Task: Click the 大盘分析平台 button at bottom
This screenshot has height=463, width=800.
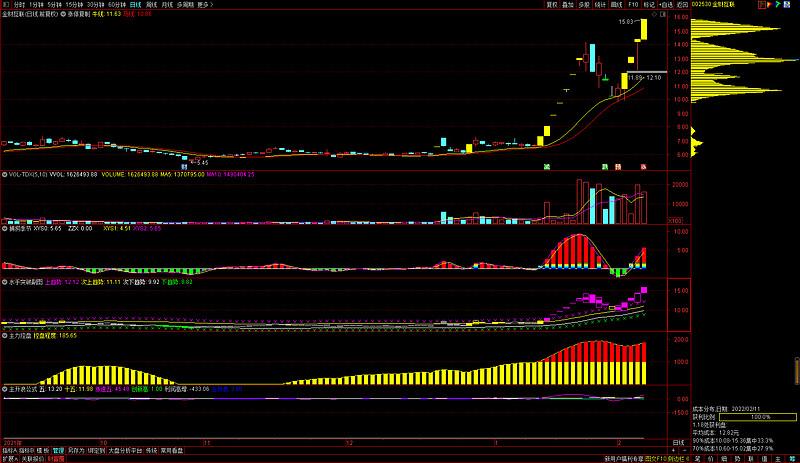Action: (x=124, y=451)
